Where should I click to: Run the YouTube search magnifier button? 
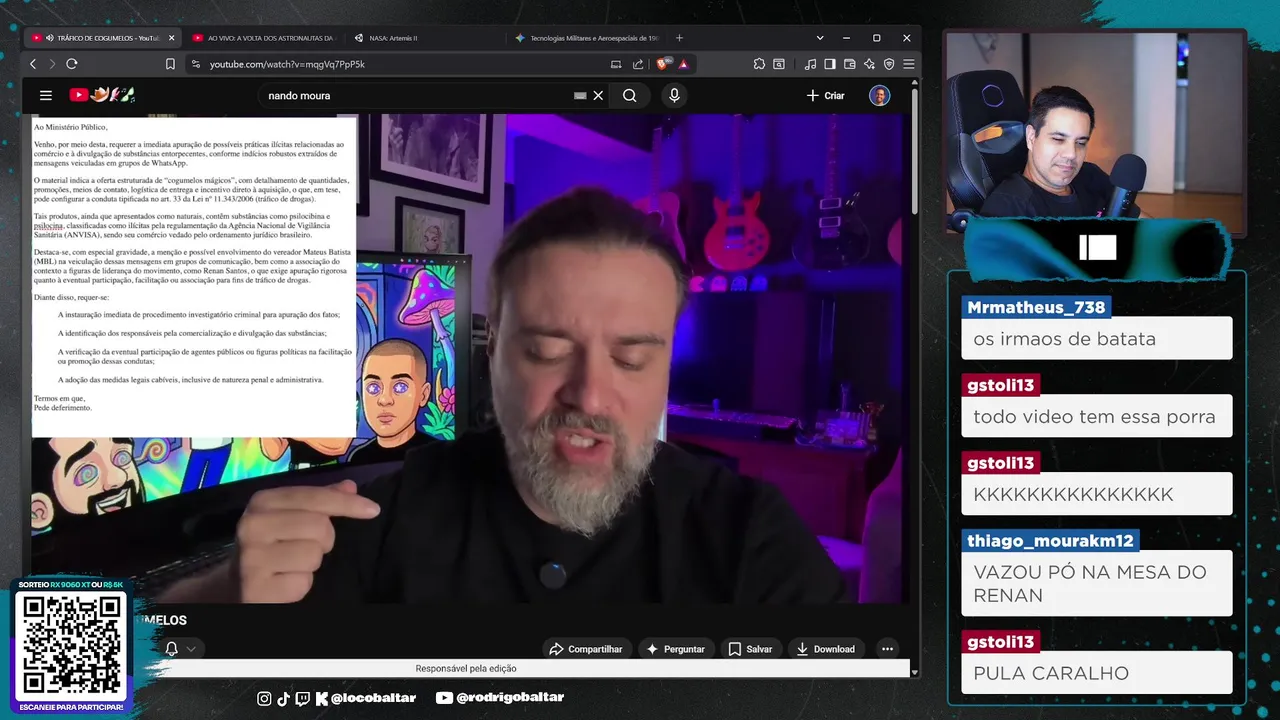[x=629, y=95]
